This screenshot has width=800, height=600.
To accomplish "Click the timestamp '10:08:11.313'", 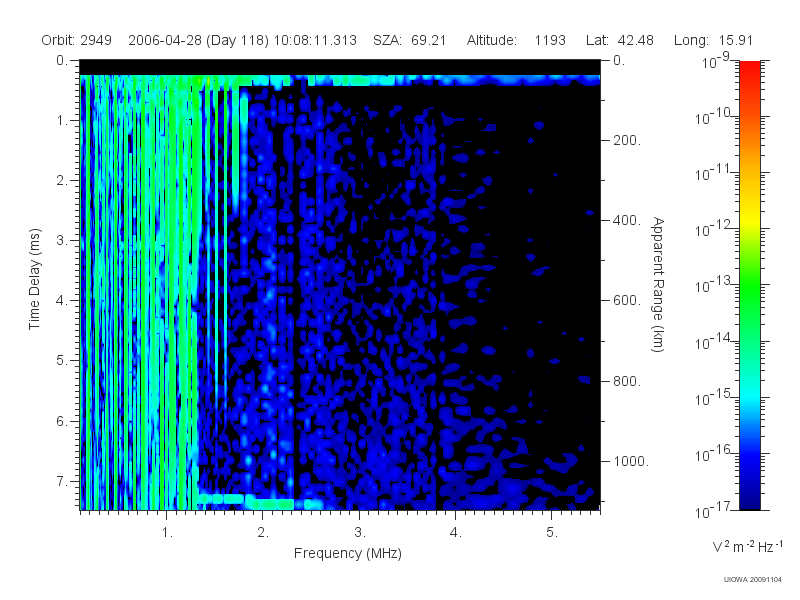I will click(x=315, y=40).
